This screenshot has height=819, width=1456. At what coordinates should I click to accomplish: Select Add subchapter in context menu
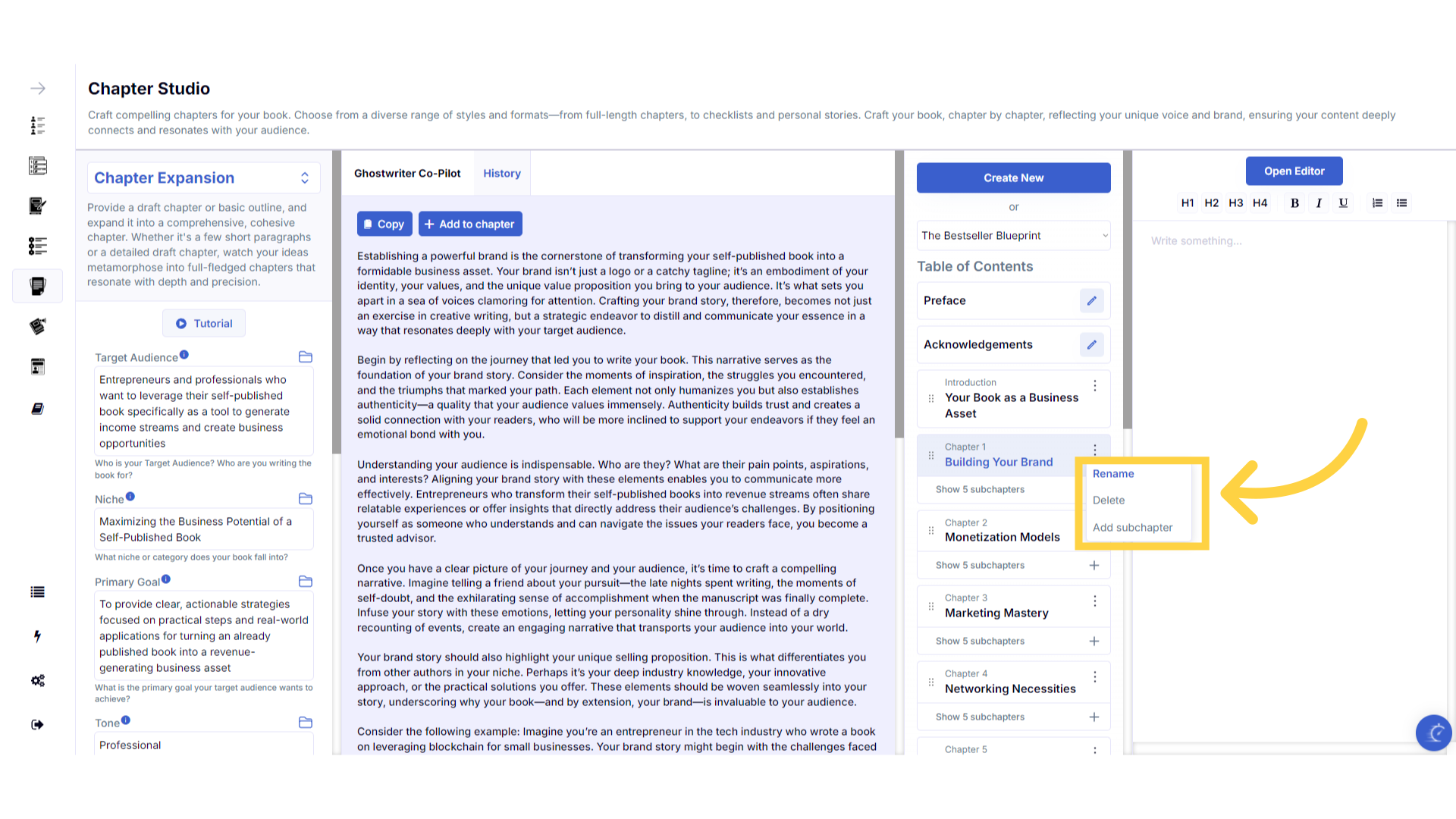(1132, 528)
